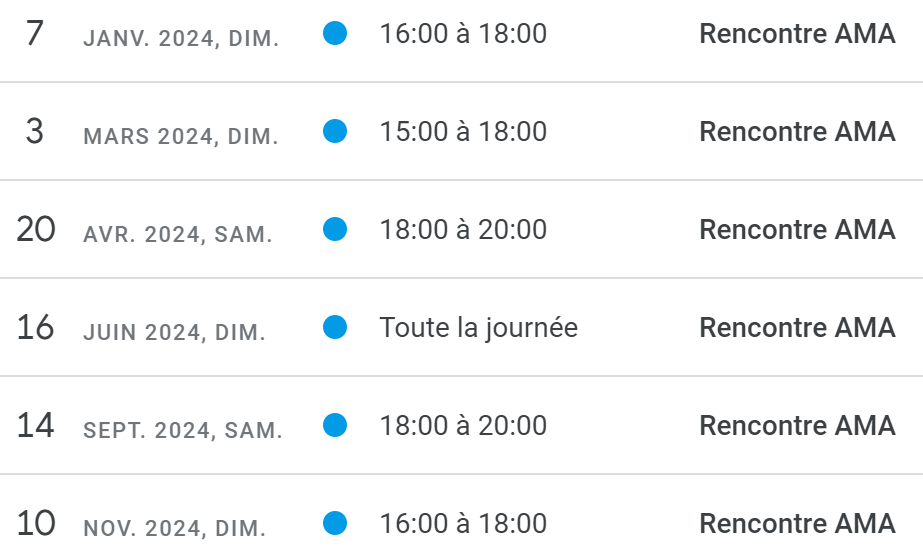Click the blue dot for 14 September event
This screenshot has height=553, width=923.
coord(335,425)
